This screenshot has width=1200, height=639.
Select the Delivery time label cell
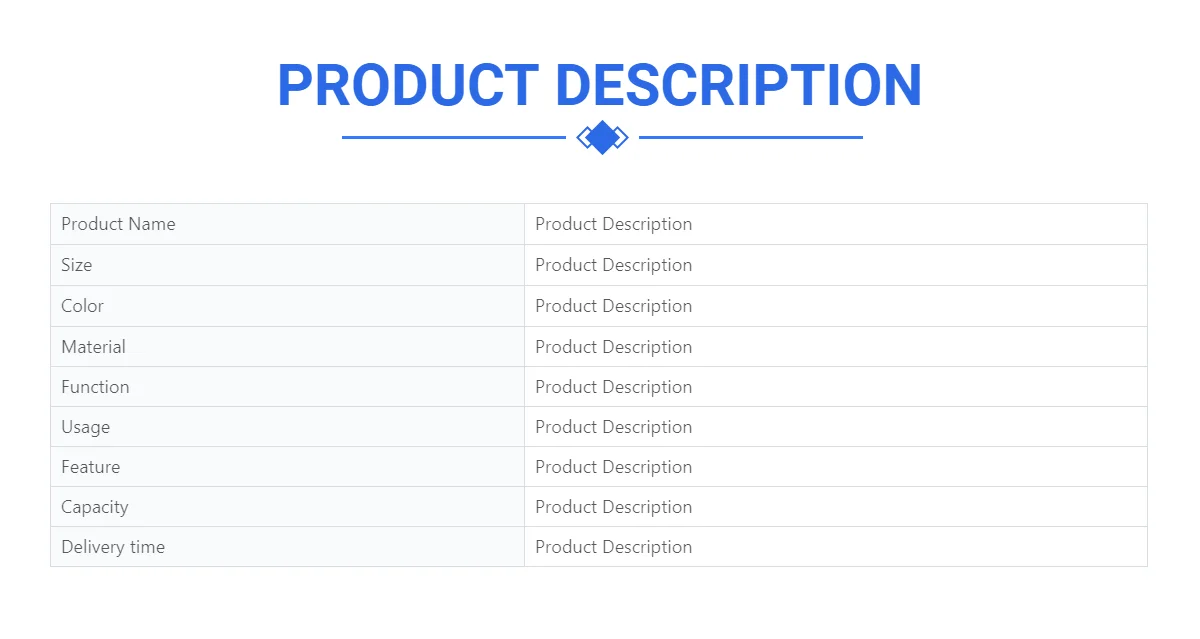pos(113,547)
